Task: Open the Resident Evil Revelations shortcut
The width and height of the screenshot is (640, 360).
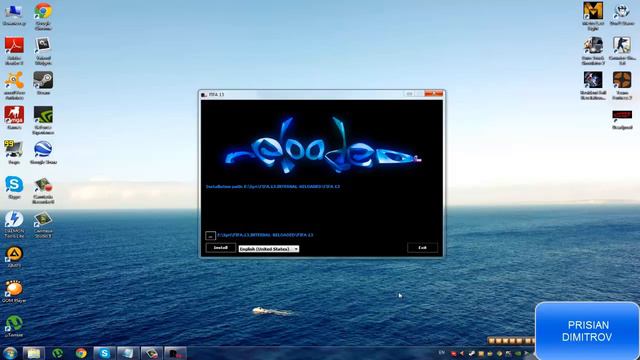Action: 593,86
